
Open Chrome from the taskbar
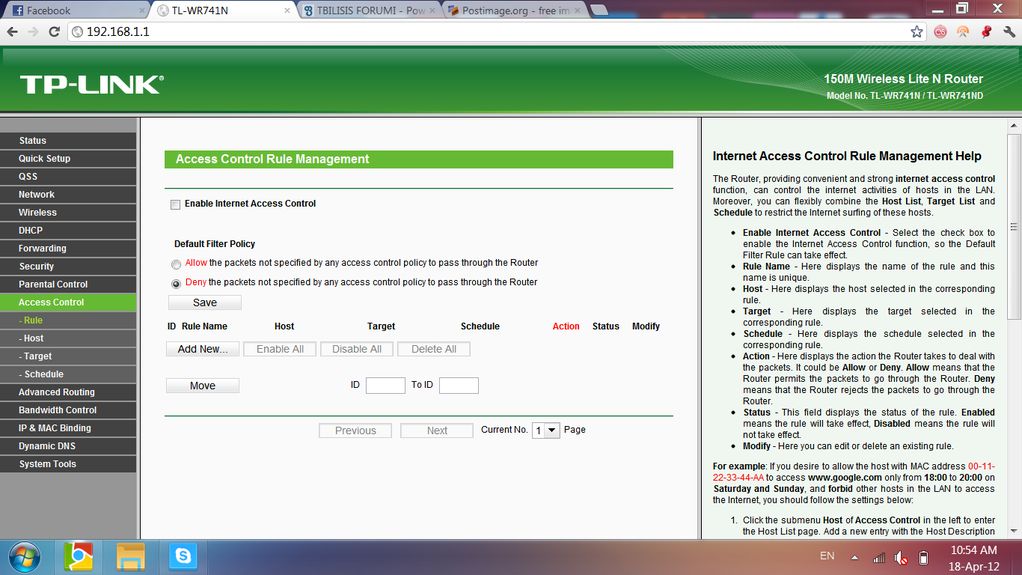point(78,557)
